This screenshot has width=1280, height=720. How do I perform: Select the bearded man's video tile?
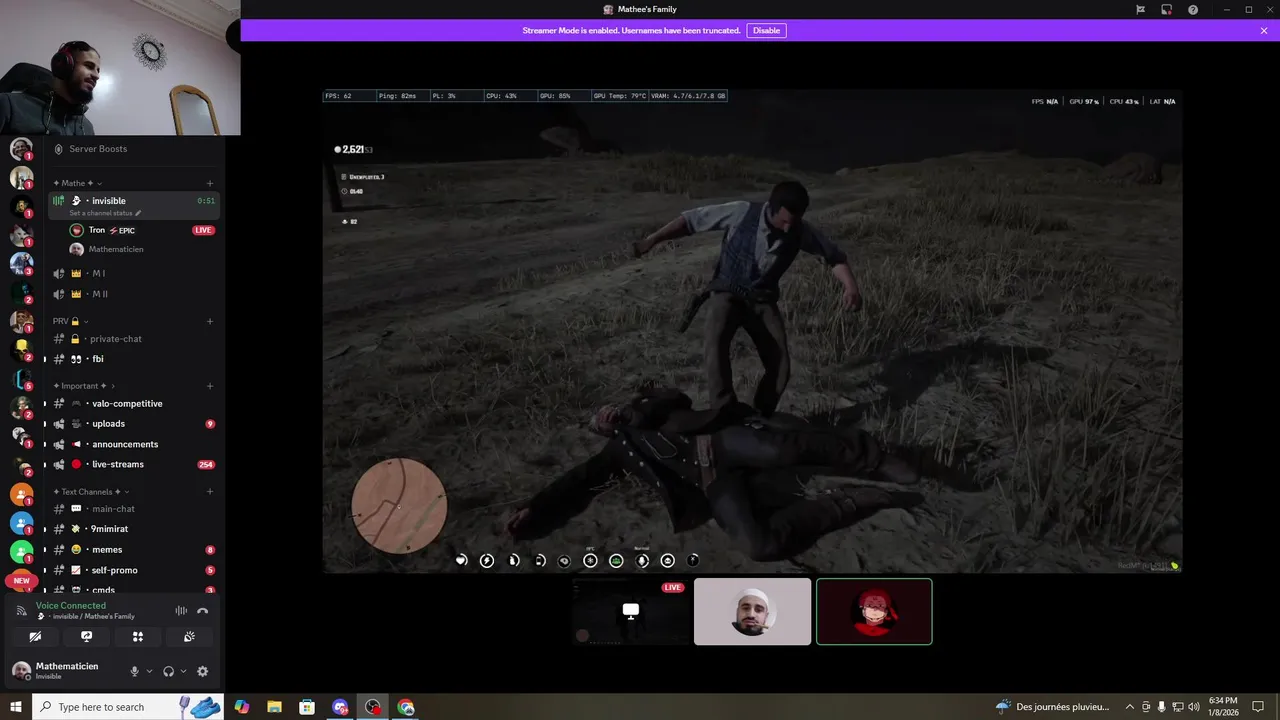coord(752,612)
